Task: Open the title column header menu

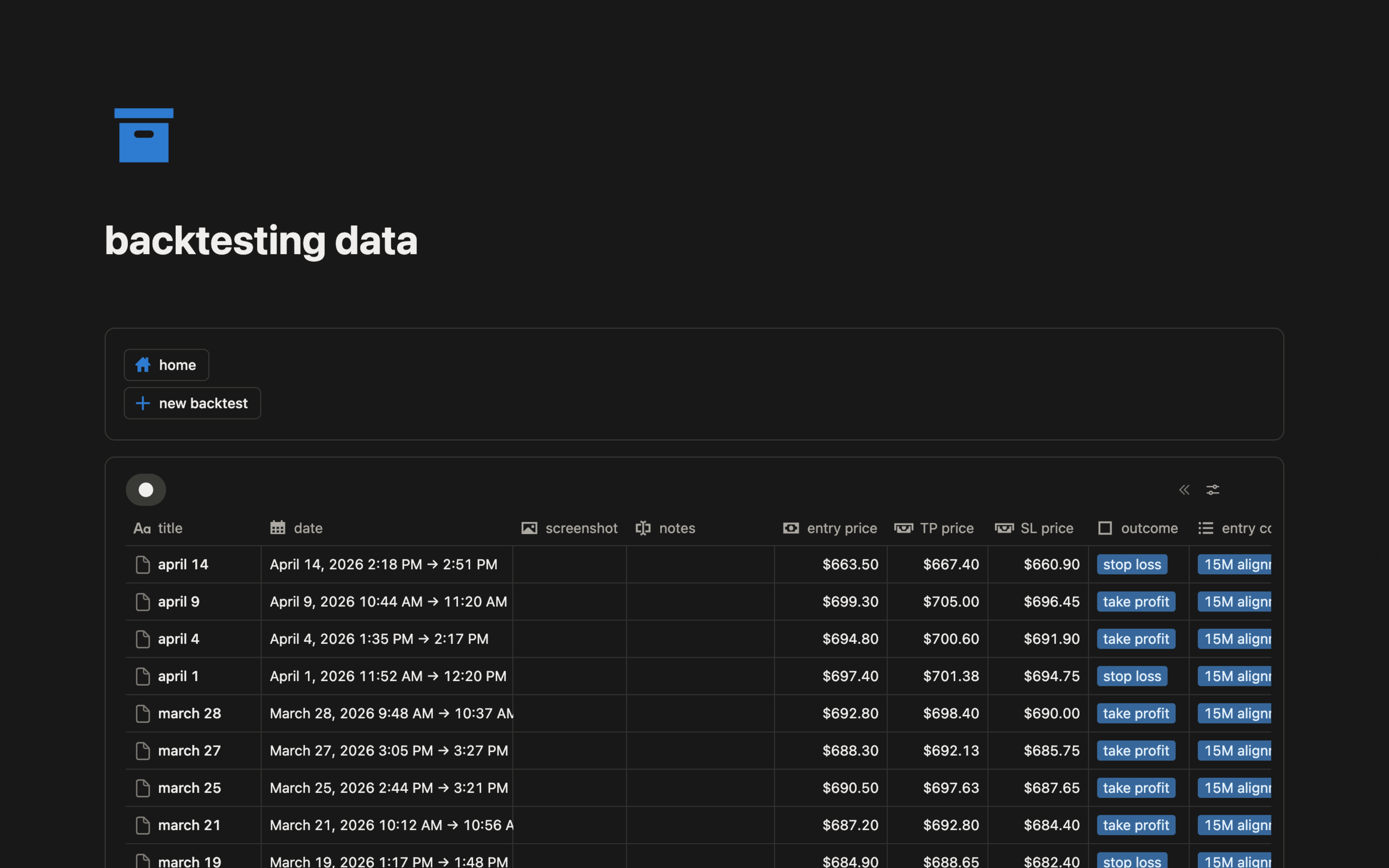Action: coord(193,528)
